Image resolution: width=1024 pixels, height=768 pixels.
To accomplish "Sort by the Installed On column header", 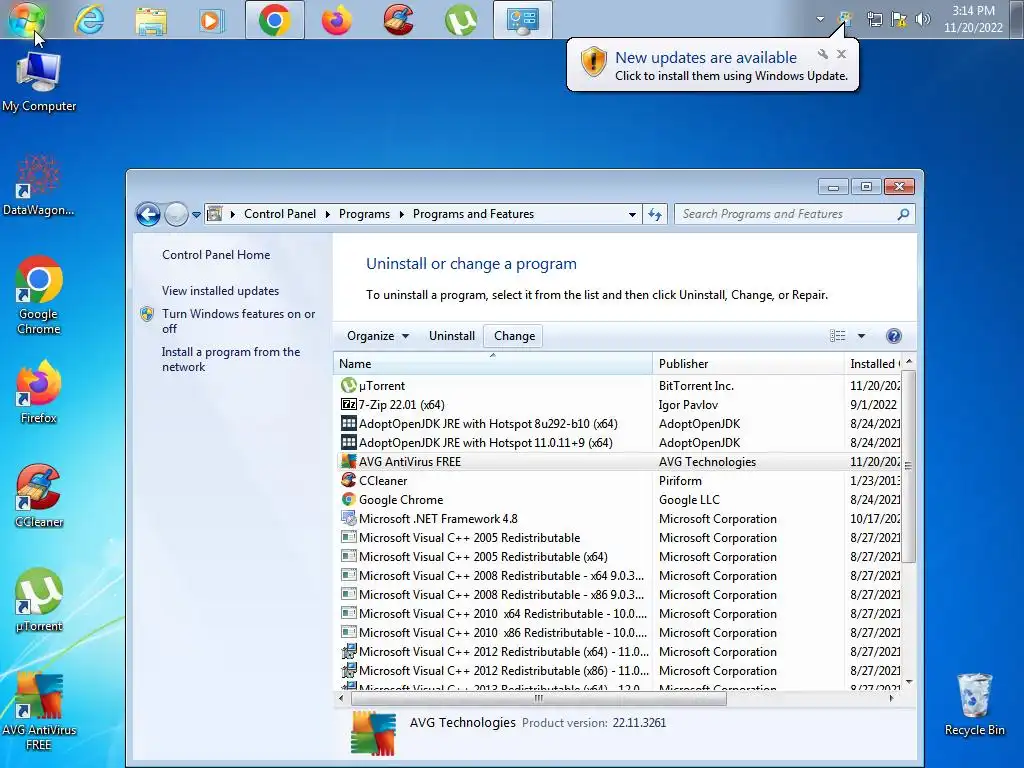I will pyautogui.click(x=872, y=364).
